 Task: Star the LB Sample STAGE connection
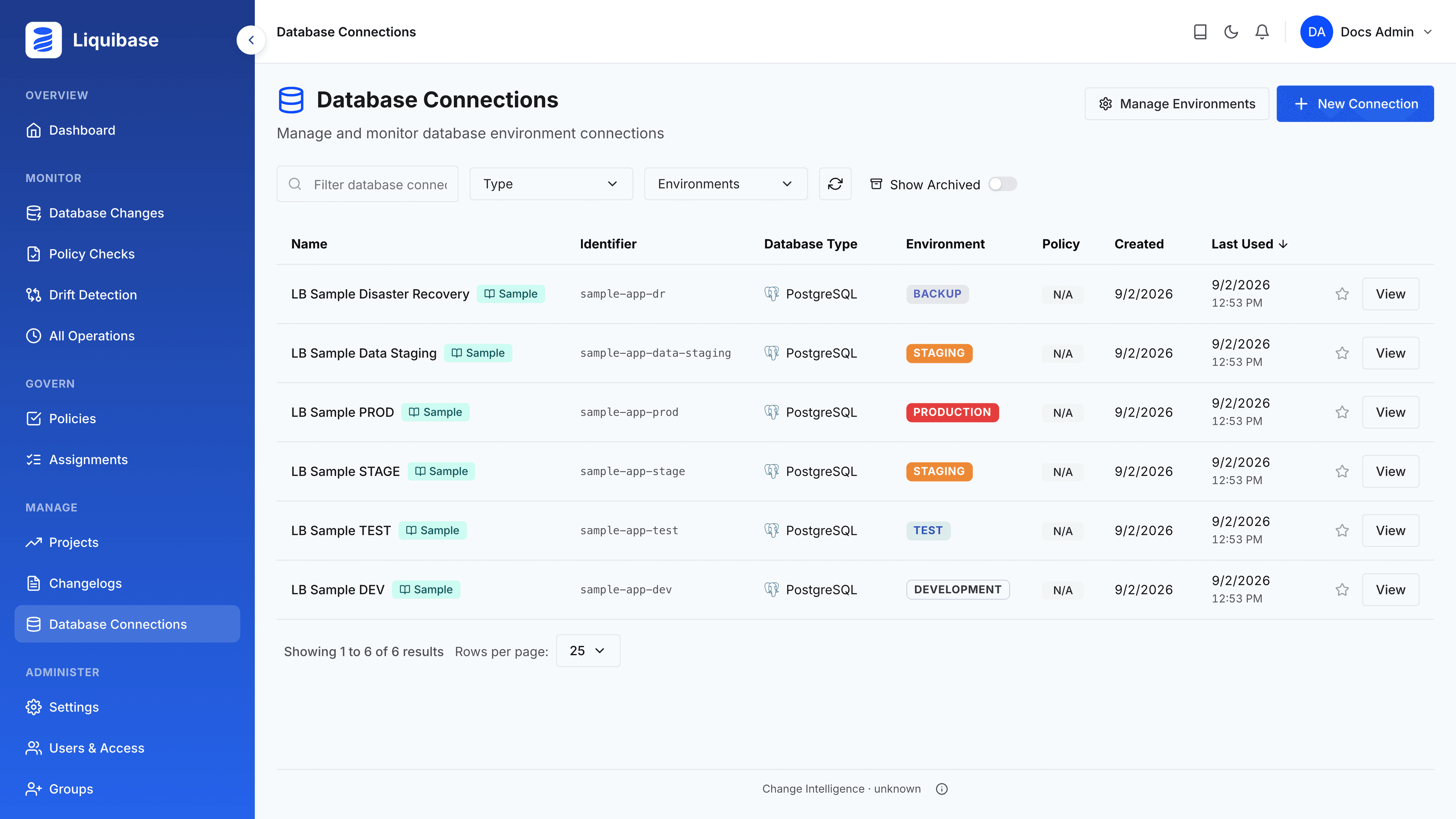[x=1342, y=471]
